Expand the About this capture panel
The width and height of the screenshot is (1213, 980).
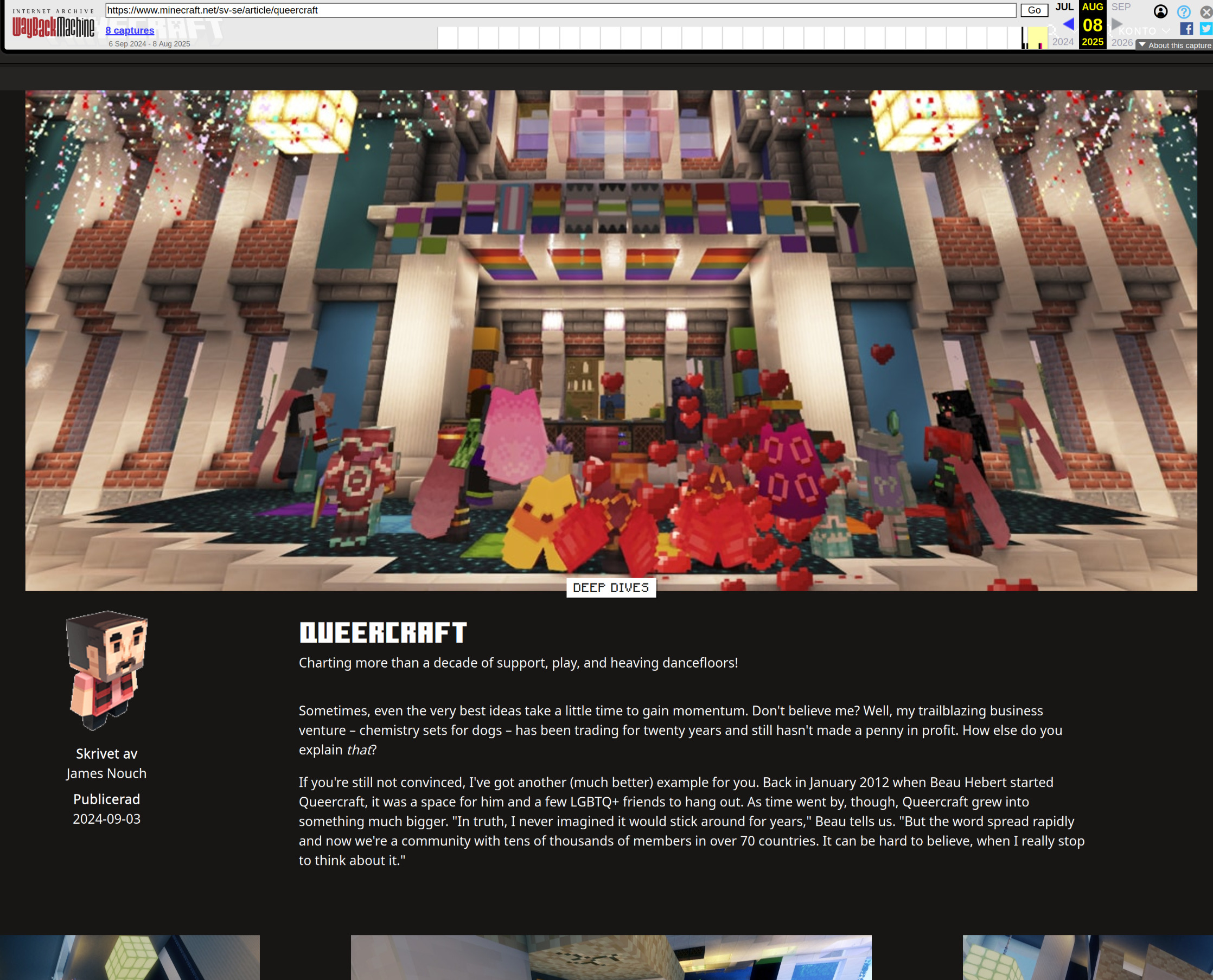(1174, 45)
